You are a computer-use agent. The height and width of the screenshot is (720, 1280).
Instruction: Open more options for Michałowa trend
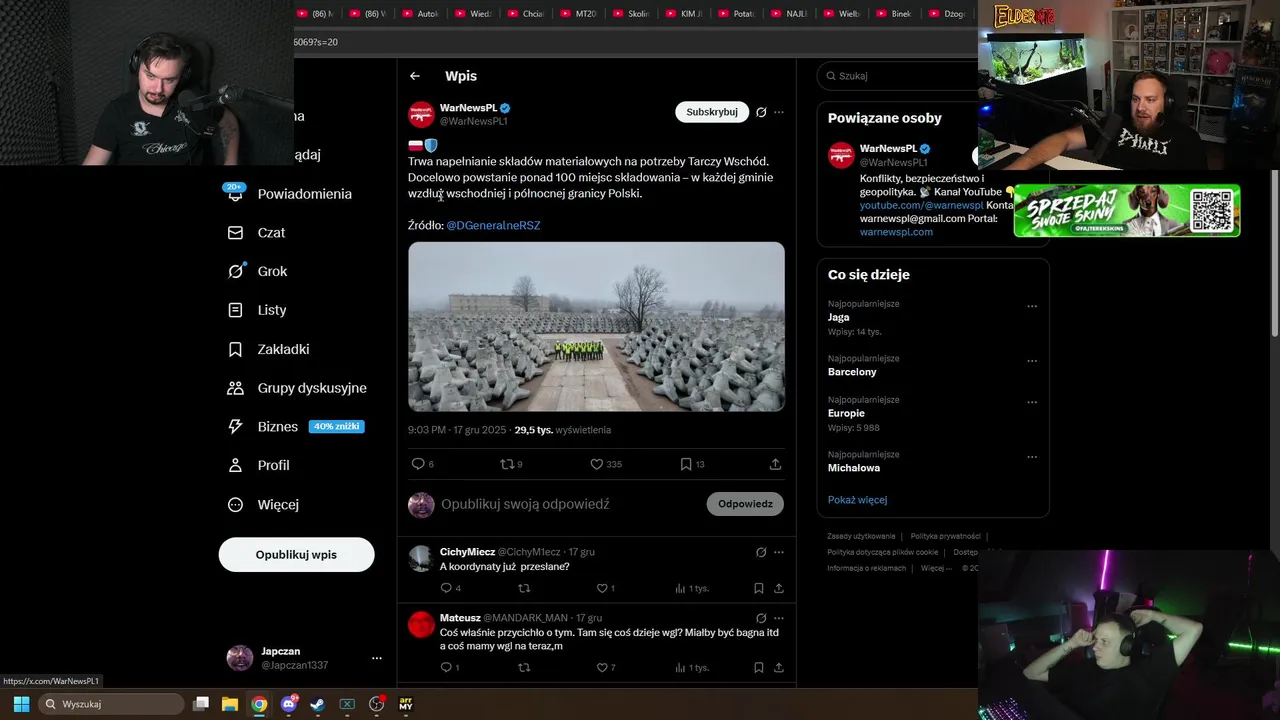coord(1032,457)
